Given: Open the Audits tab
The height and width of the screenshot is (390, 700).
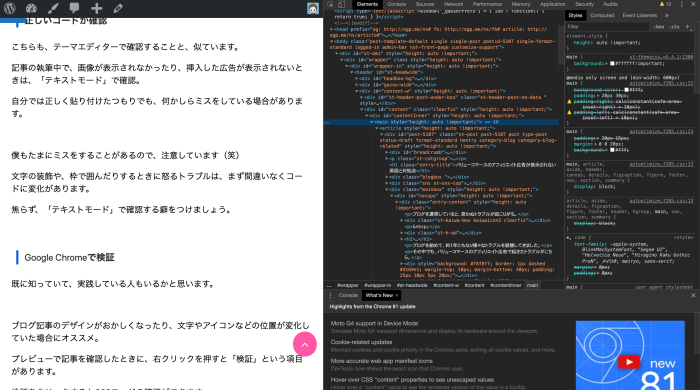Looking at the screenshot, I should click(610, 4).
